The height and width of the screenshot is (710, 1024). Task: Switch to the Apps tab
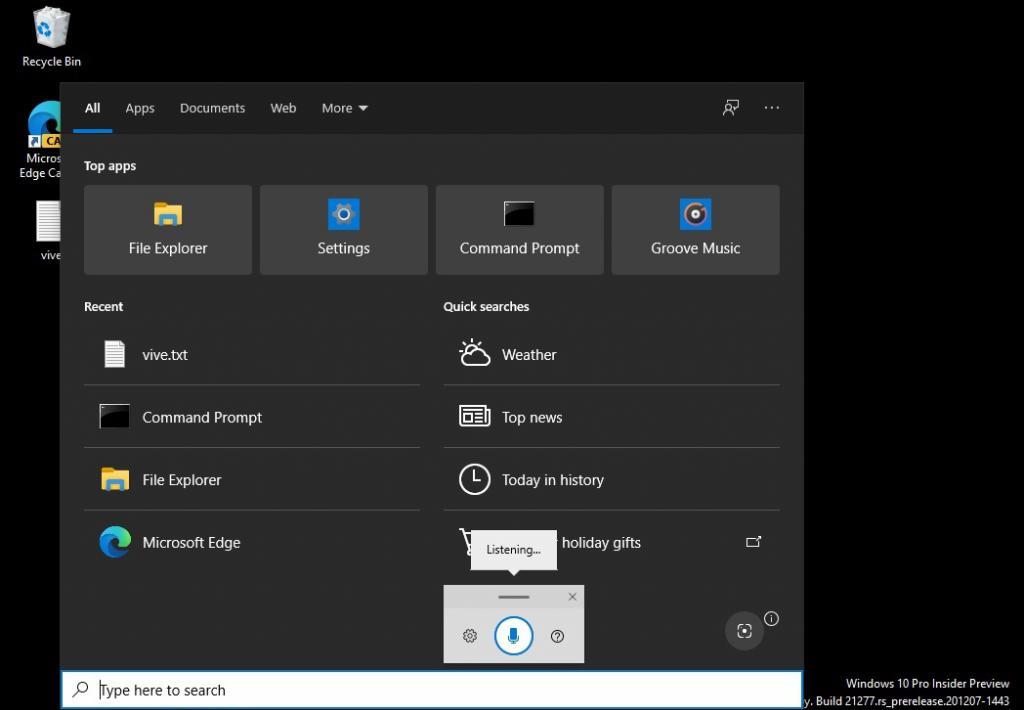click(140, 108)
